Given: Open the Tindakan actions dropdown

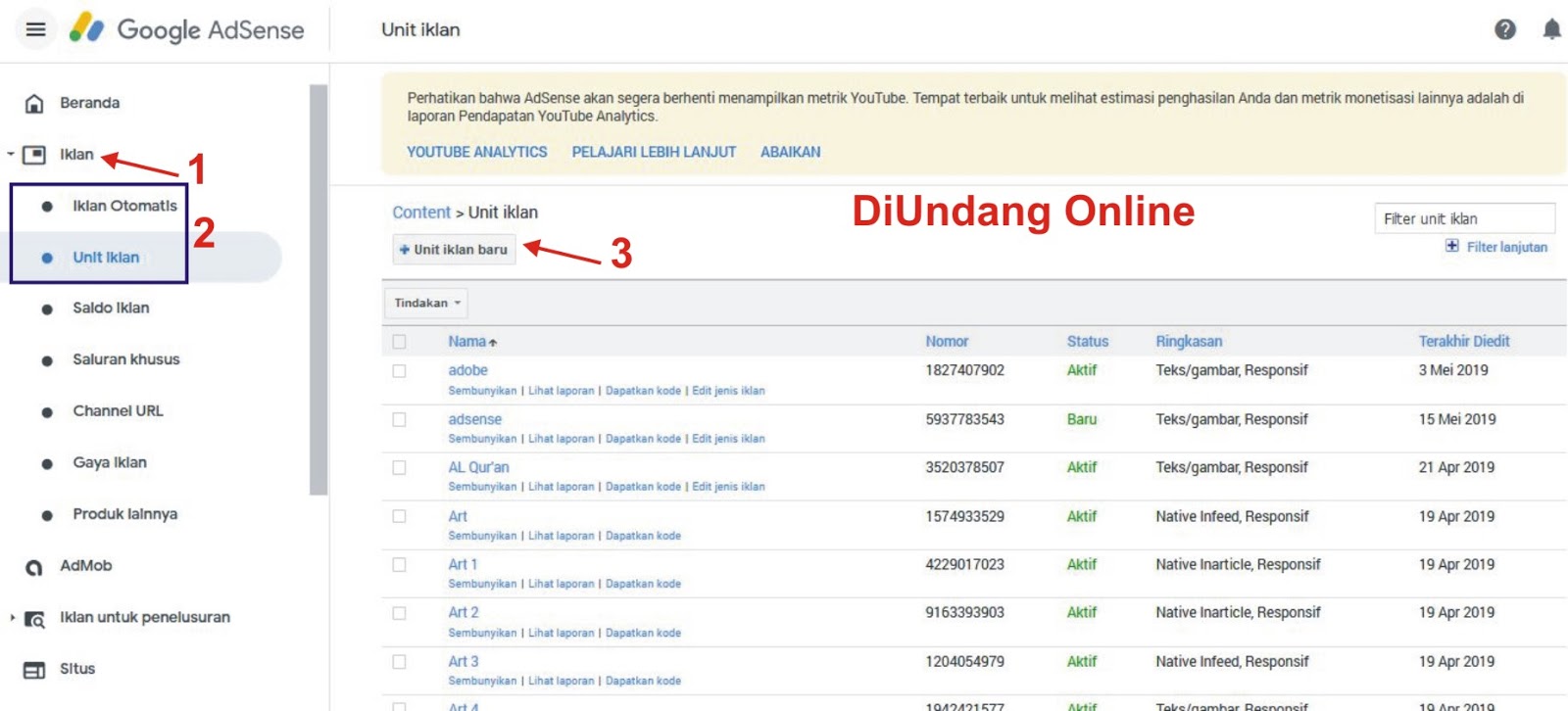Looking at the screenshot, I should pyautogui.click(x=426, y=303).
